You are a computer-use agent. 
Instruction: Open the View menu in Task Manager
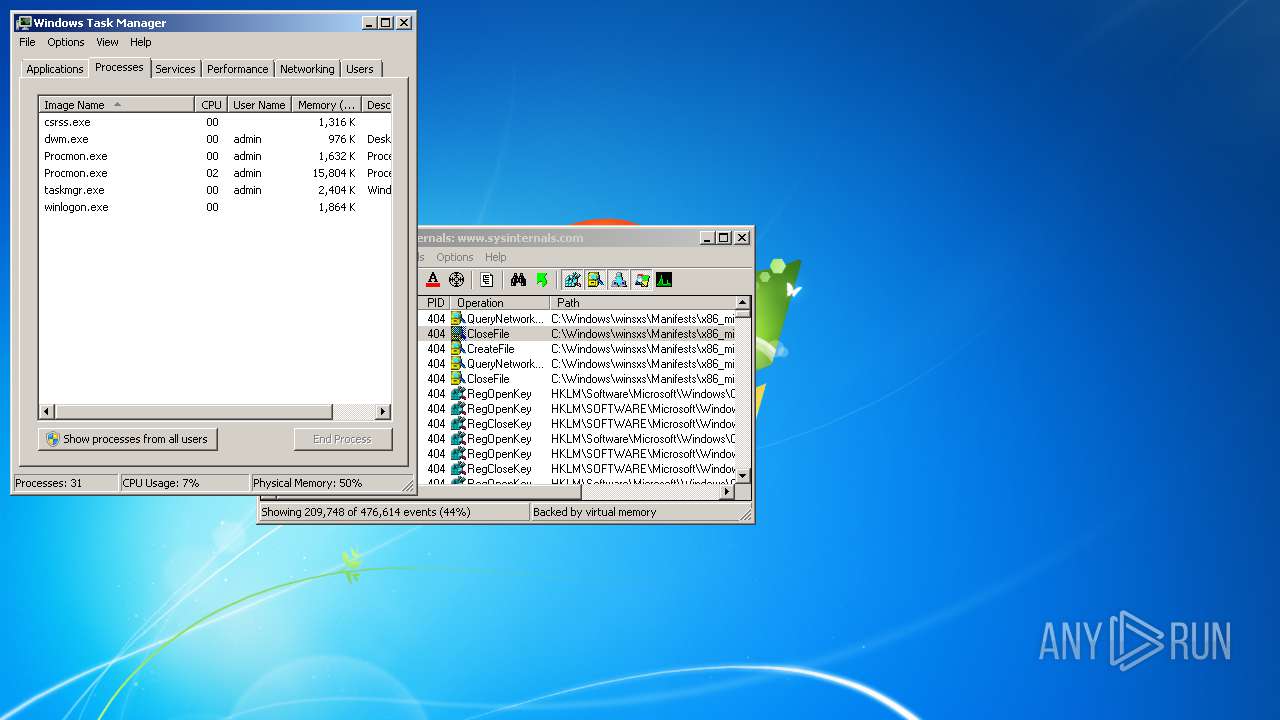[107, 42]
